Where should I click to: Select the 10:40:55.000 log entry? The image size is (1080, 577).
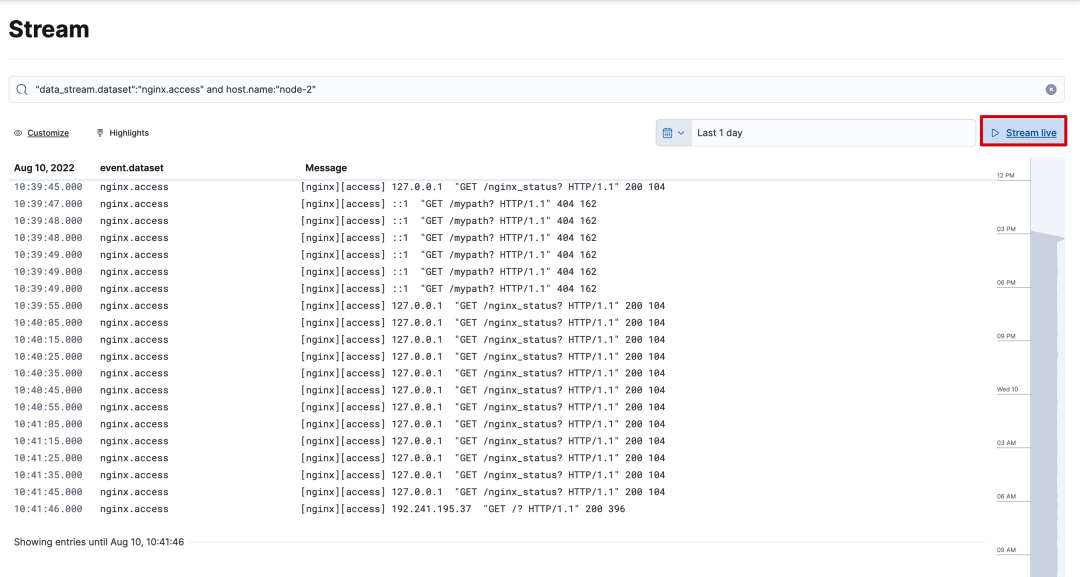(498, 408)
